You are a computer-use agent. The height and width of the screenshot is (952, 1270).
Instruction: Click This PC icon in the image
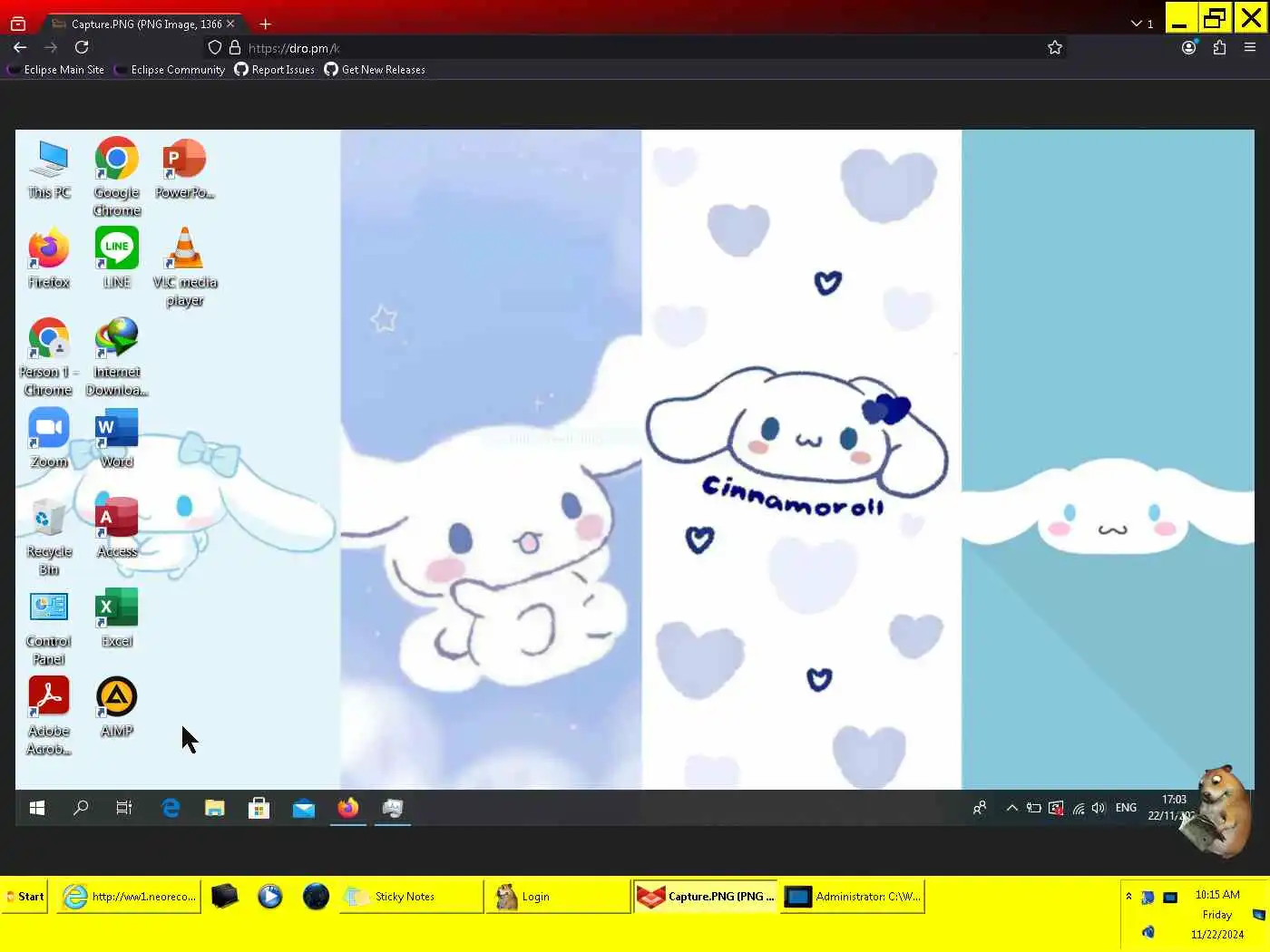coord(49,169)
